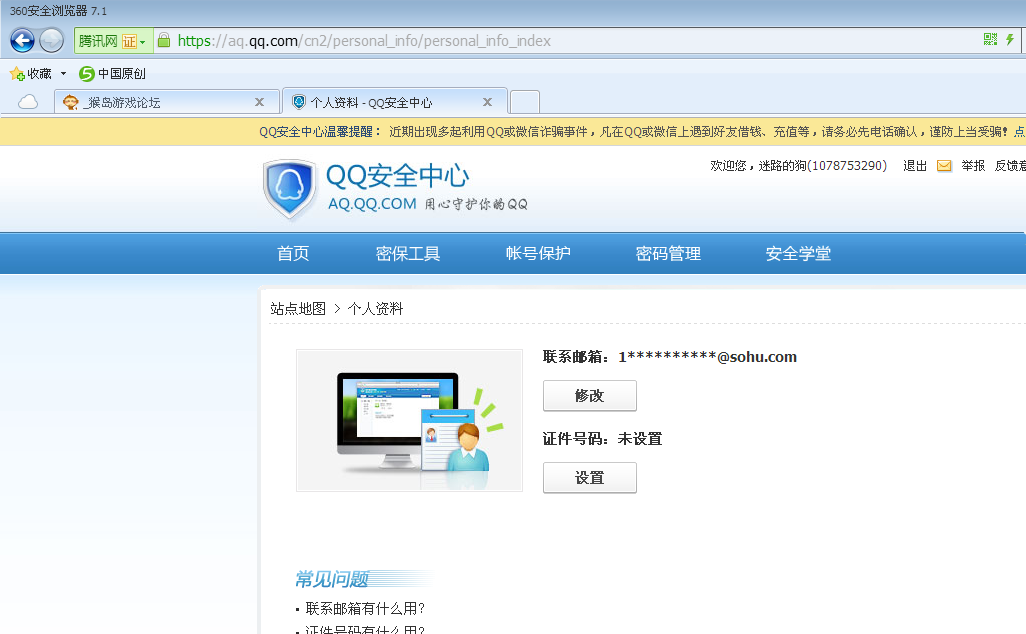The width and height of the screenshot is (1026, 634).
Task: Open the QR code icon in address bar
Action: coord(990,39)
